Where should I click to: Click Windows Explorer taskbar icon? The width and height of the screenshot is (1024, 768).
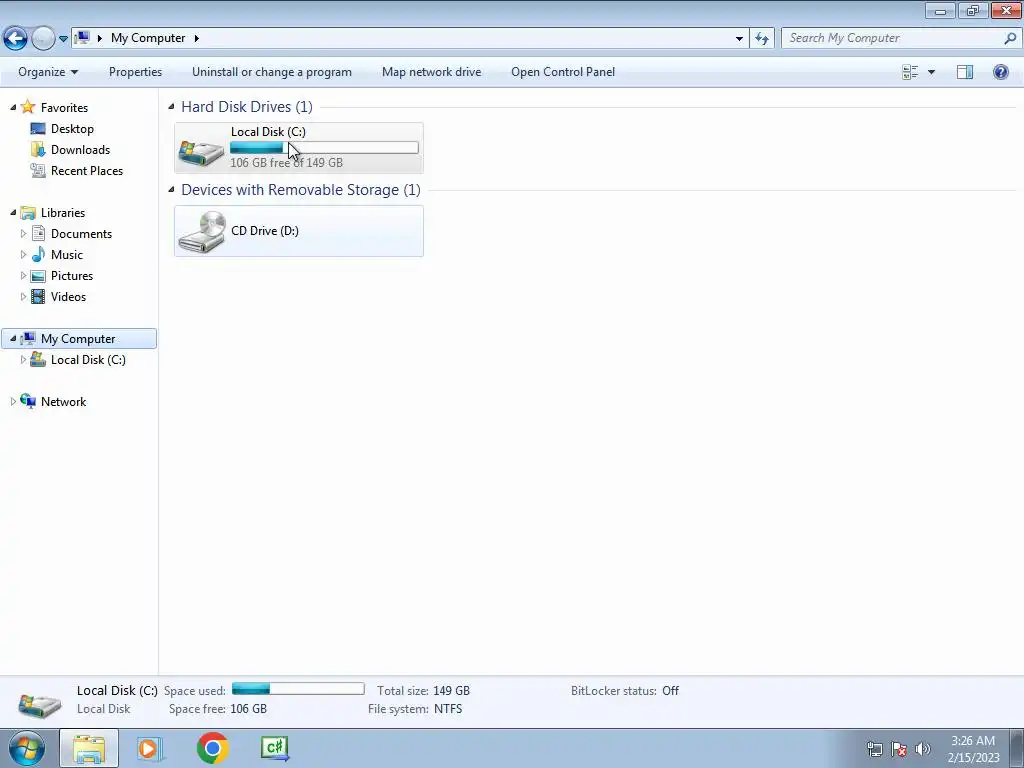pos(89,748)
